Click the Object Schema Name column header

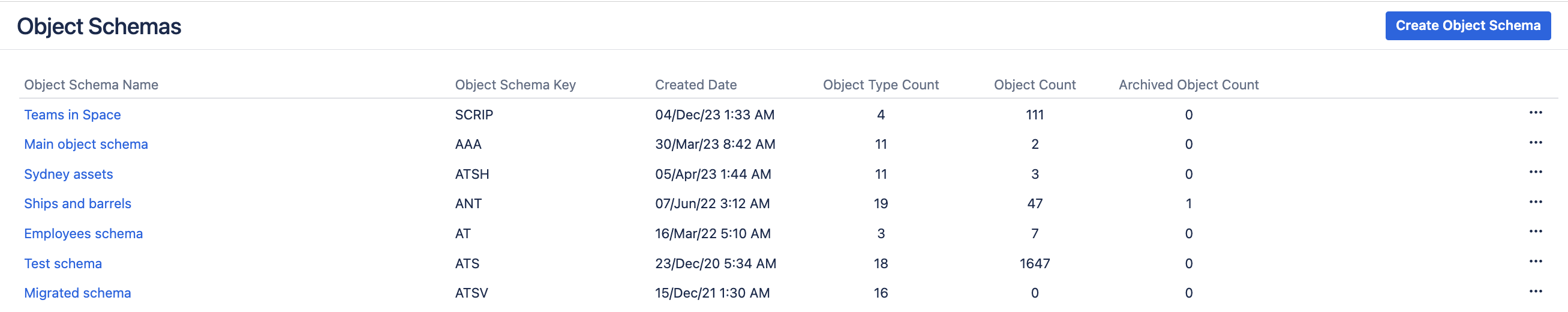[91, 85]
